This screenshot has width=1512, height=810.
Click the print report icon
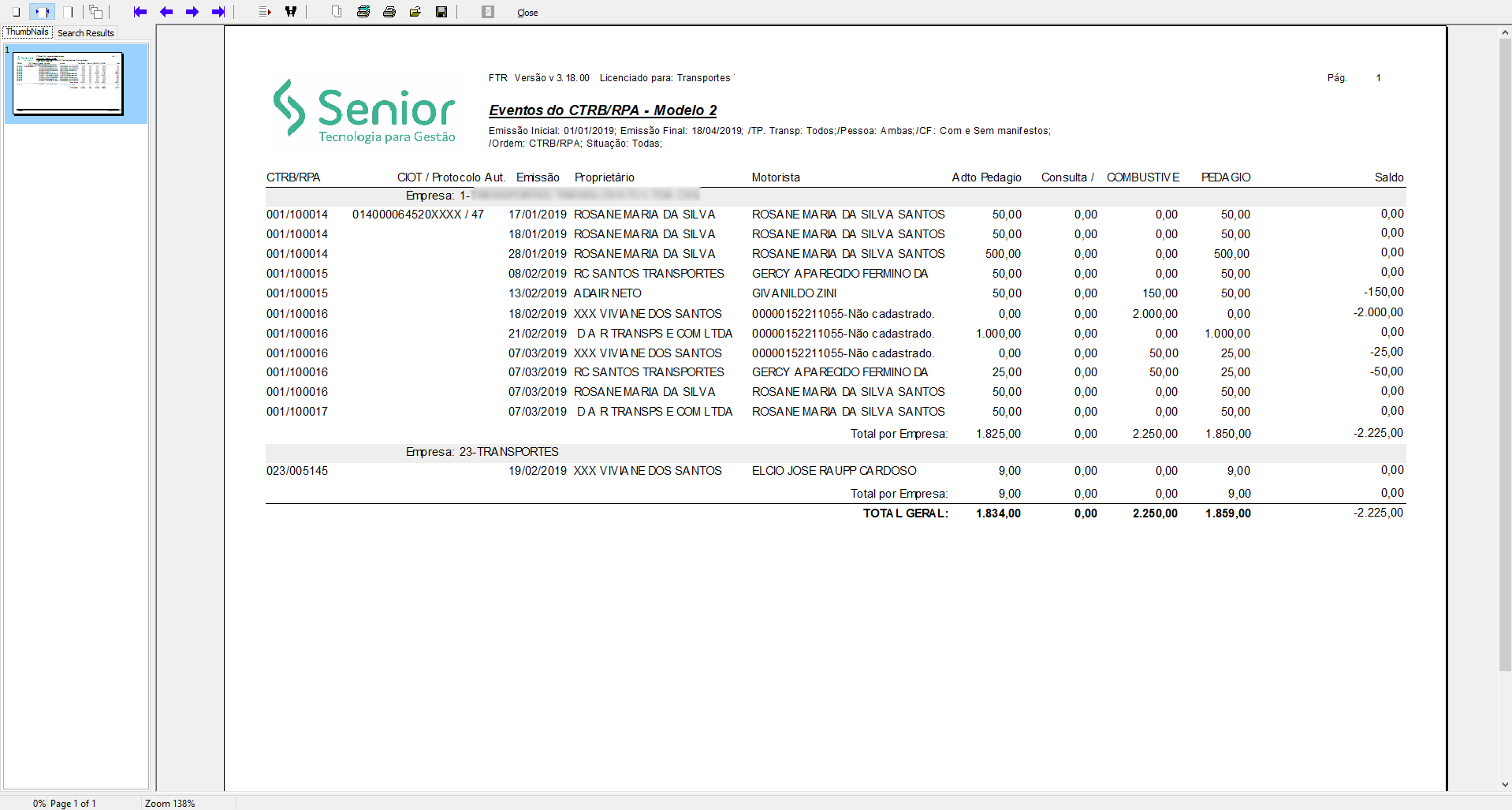[x=389, y=12]
